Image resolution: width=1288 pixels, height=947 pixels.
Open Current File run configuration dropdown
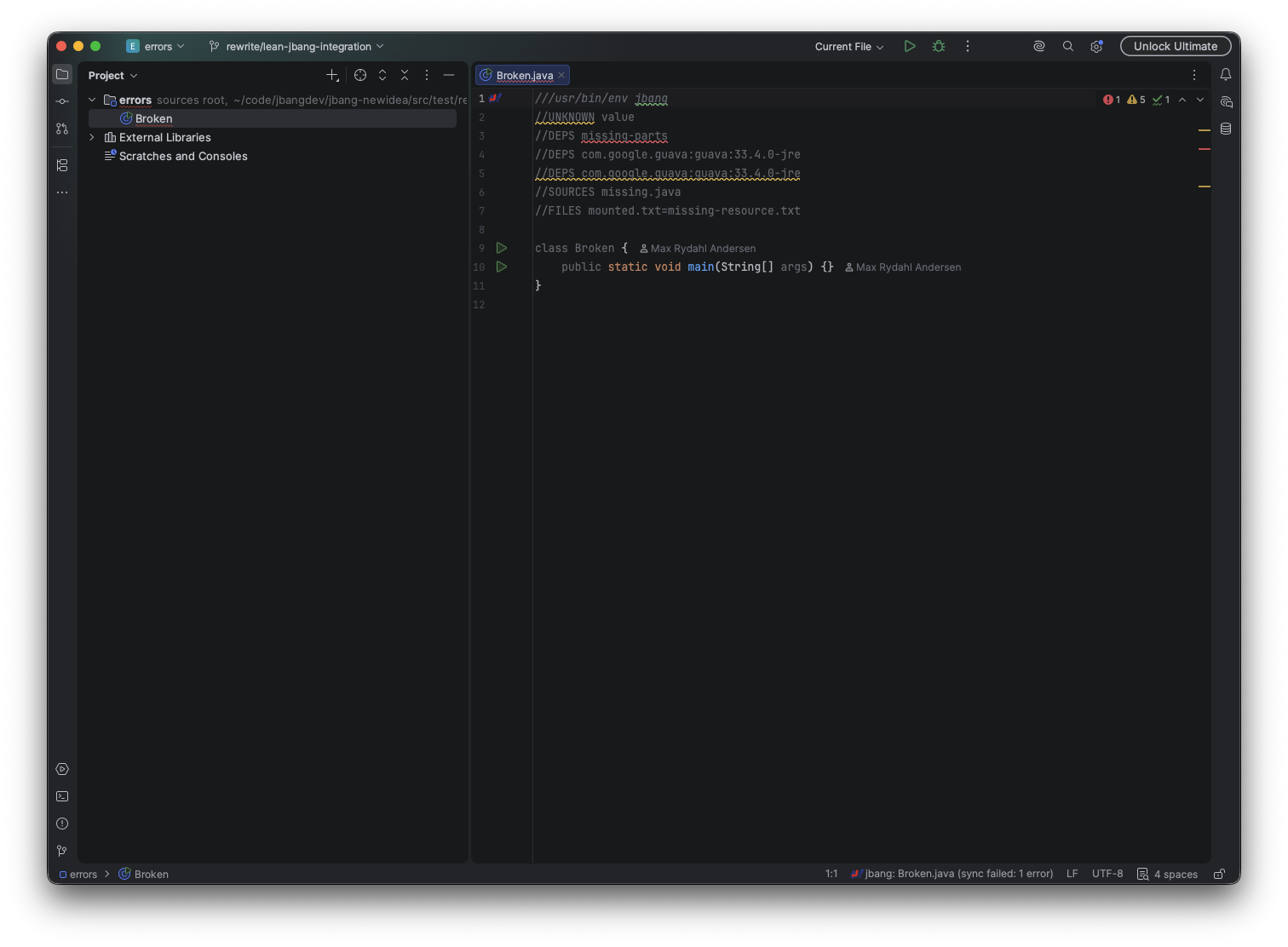849,46
